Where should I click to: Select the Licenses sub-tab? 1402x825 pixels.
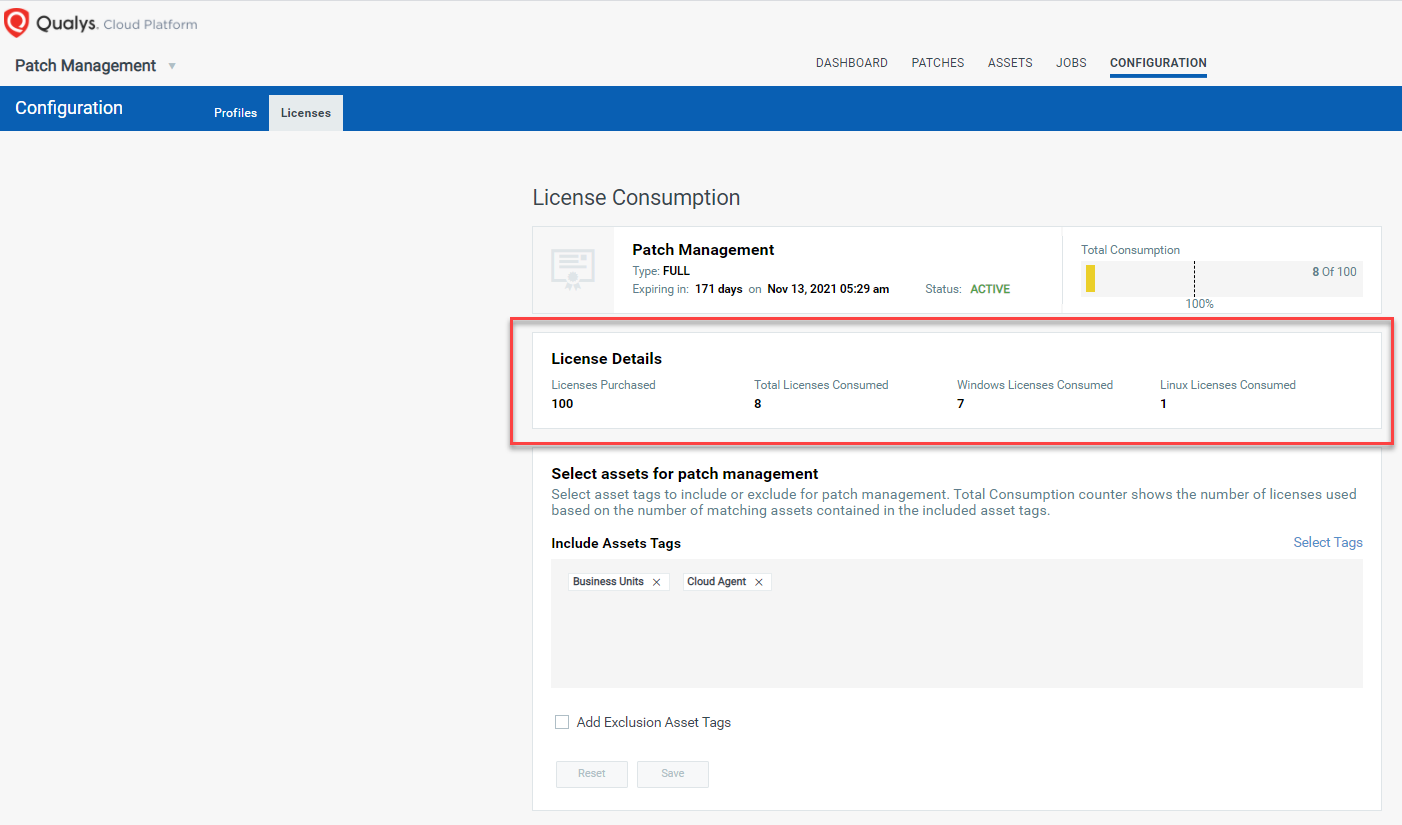point(306,113)
